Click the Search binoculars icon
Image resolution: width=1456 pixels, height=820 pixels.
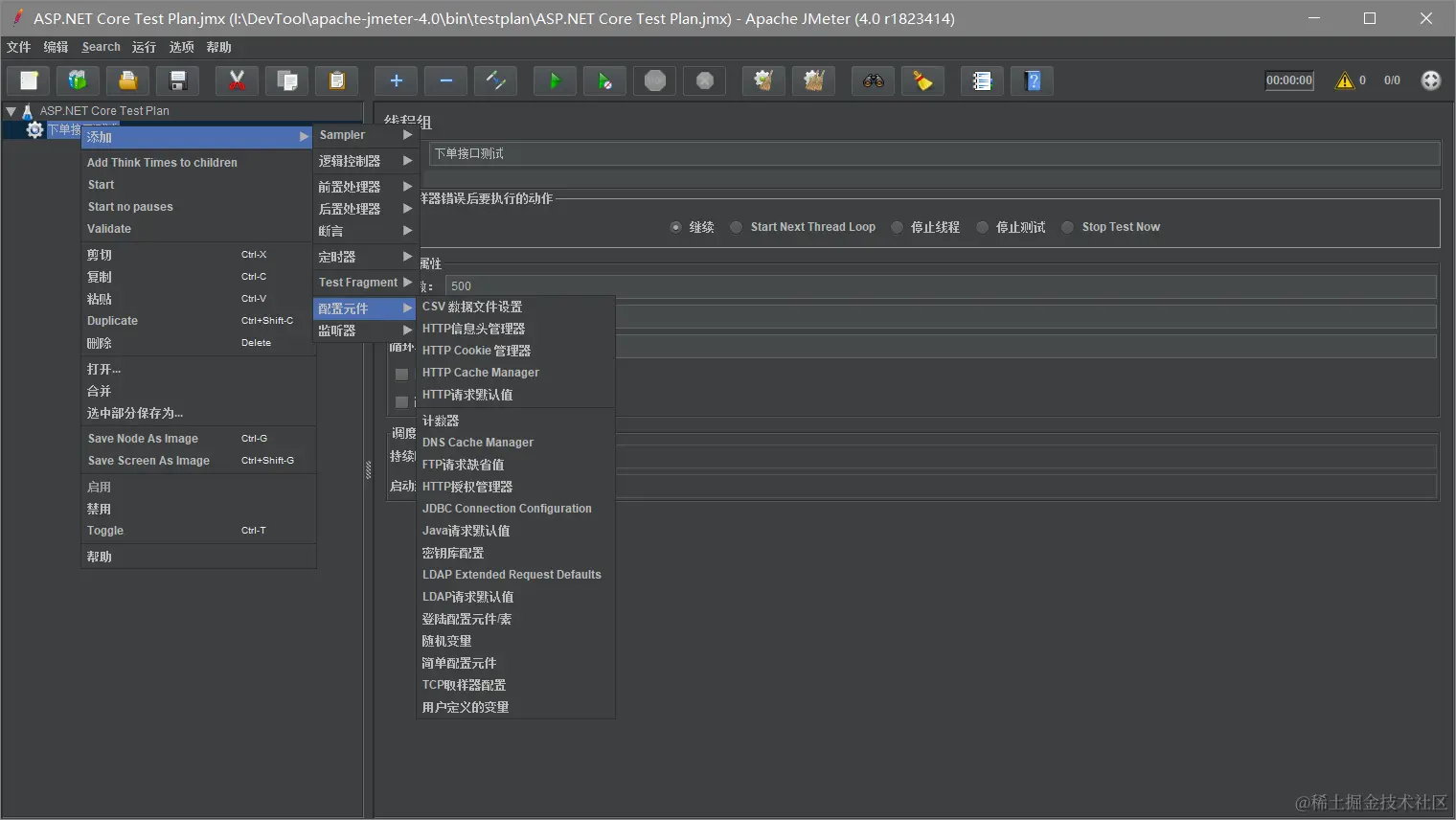click(873, 80)
